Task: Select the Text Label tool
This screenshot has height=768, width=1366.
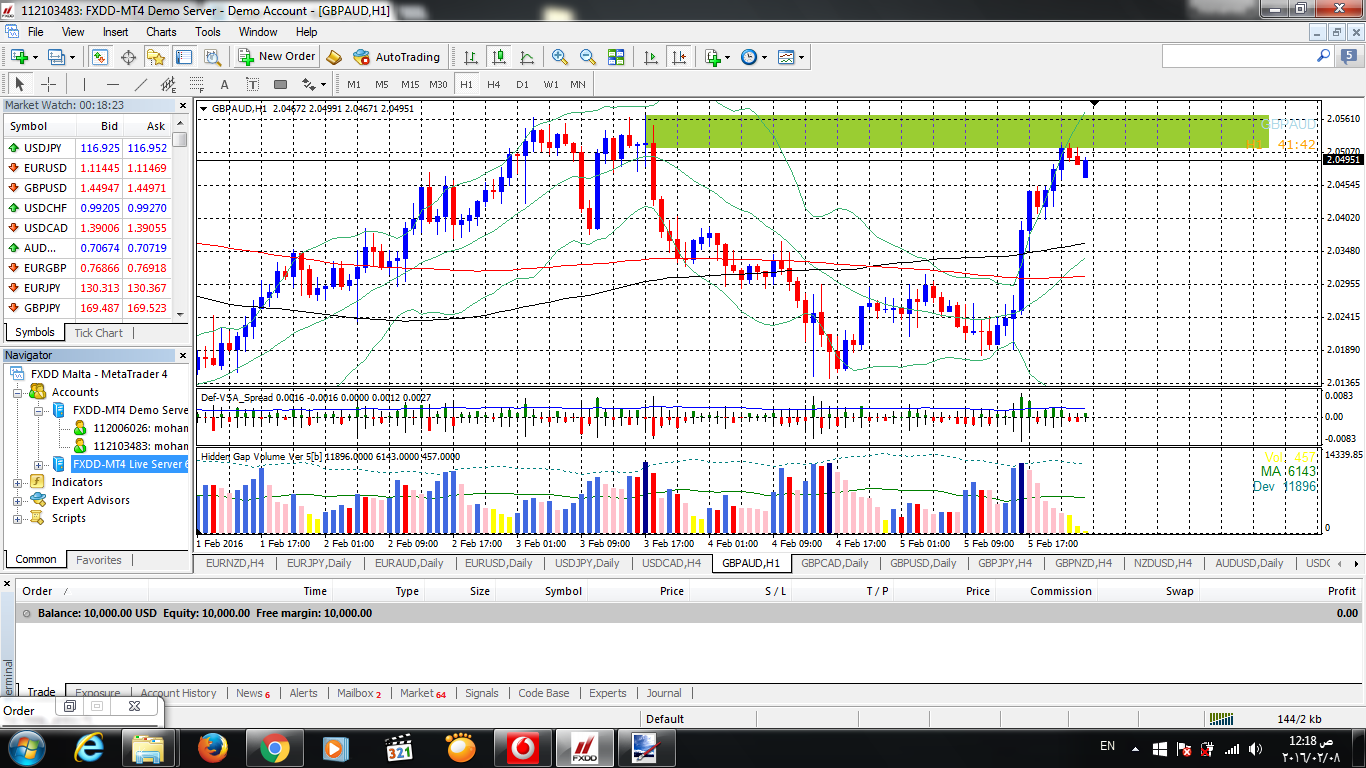Action: pyautogui.click(x=252, y=84)
